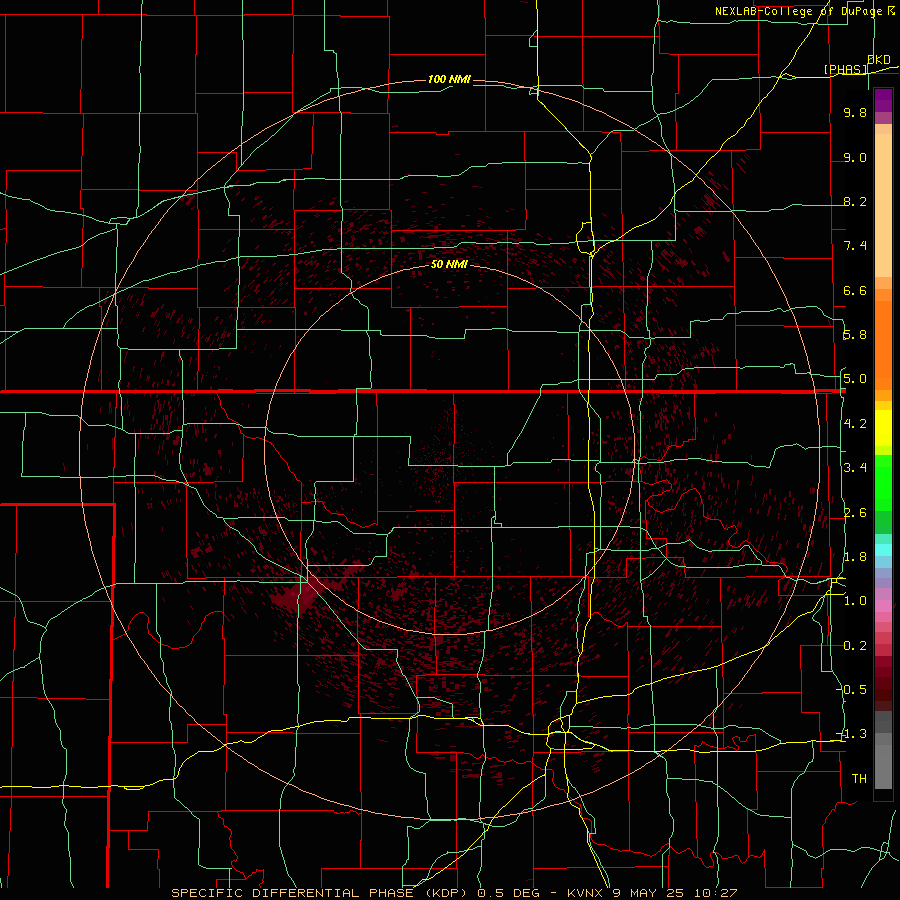Select the cyan segment of the color bar
Viewport: 900px width, 900px height.
883,550
